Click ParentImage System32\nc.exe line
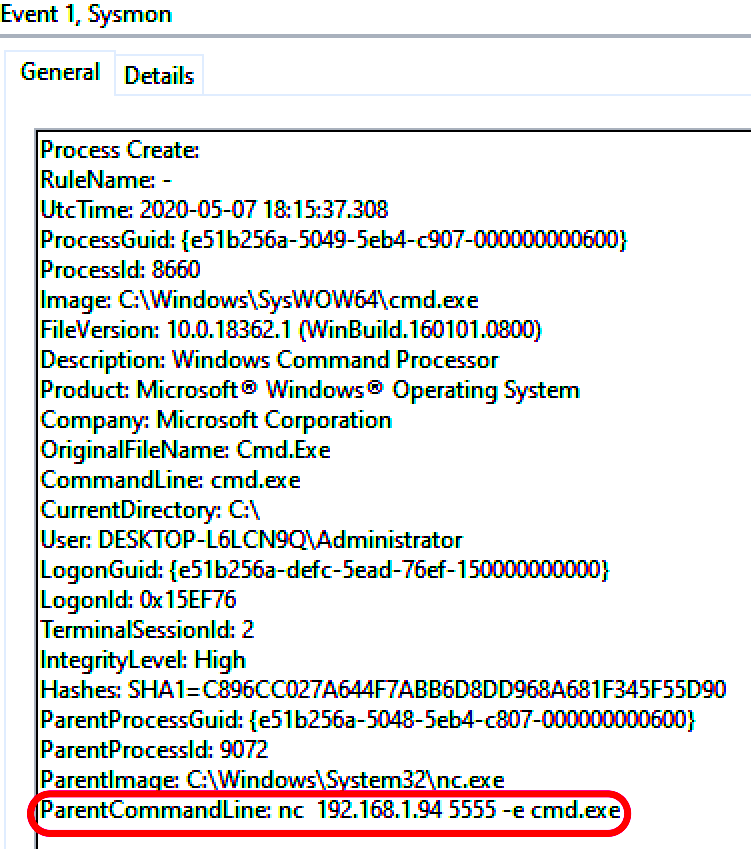This screenshot has width=751, height=849. [272, 780]
